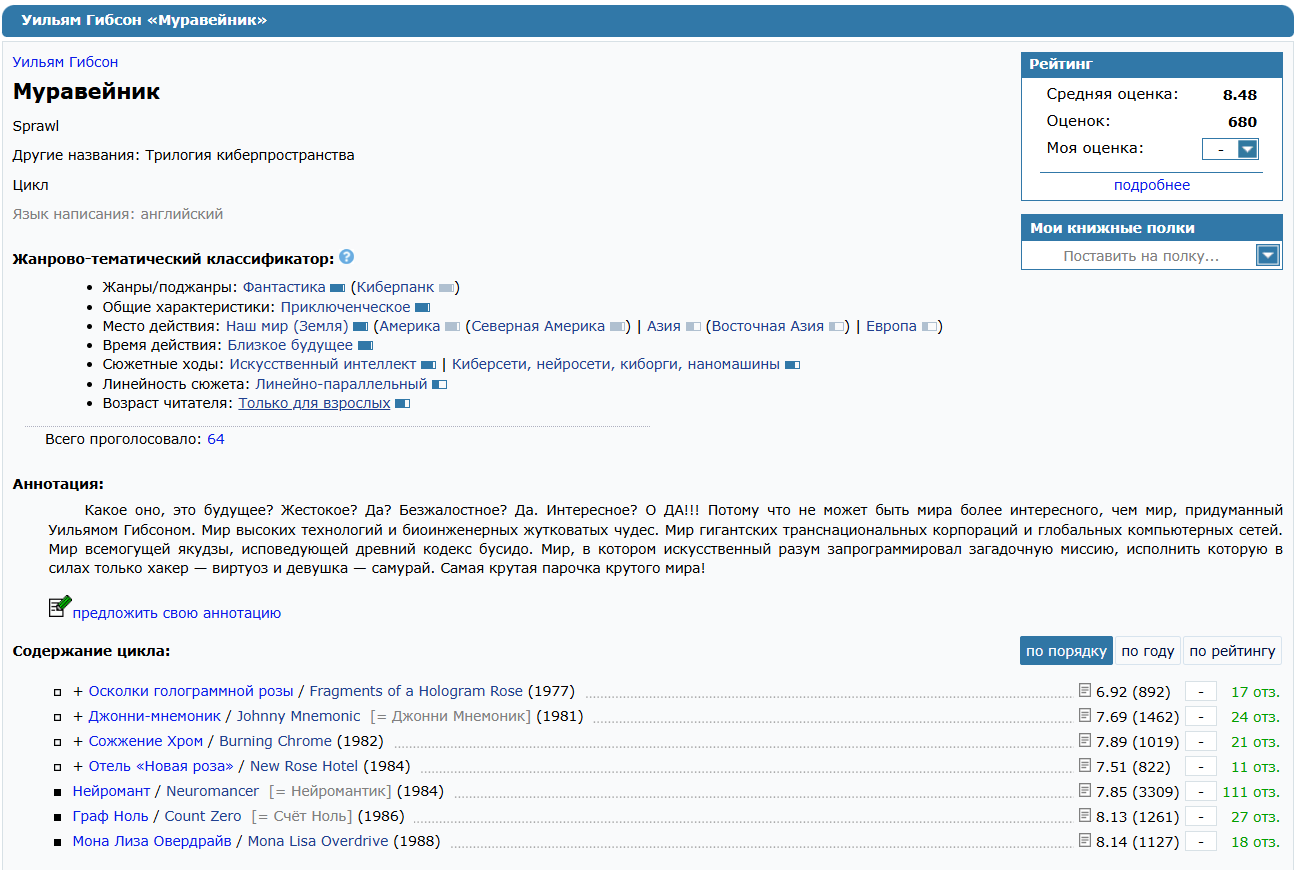The image size is (1297, 870).
Task: Open the Поставить на полку dropdown
Action: click(x=1151, y=256)
